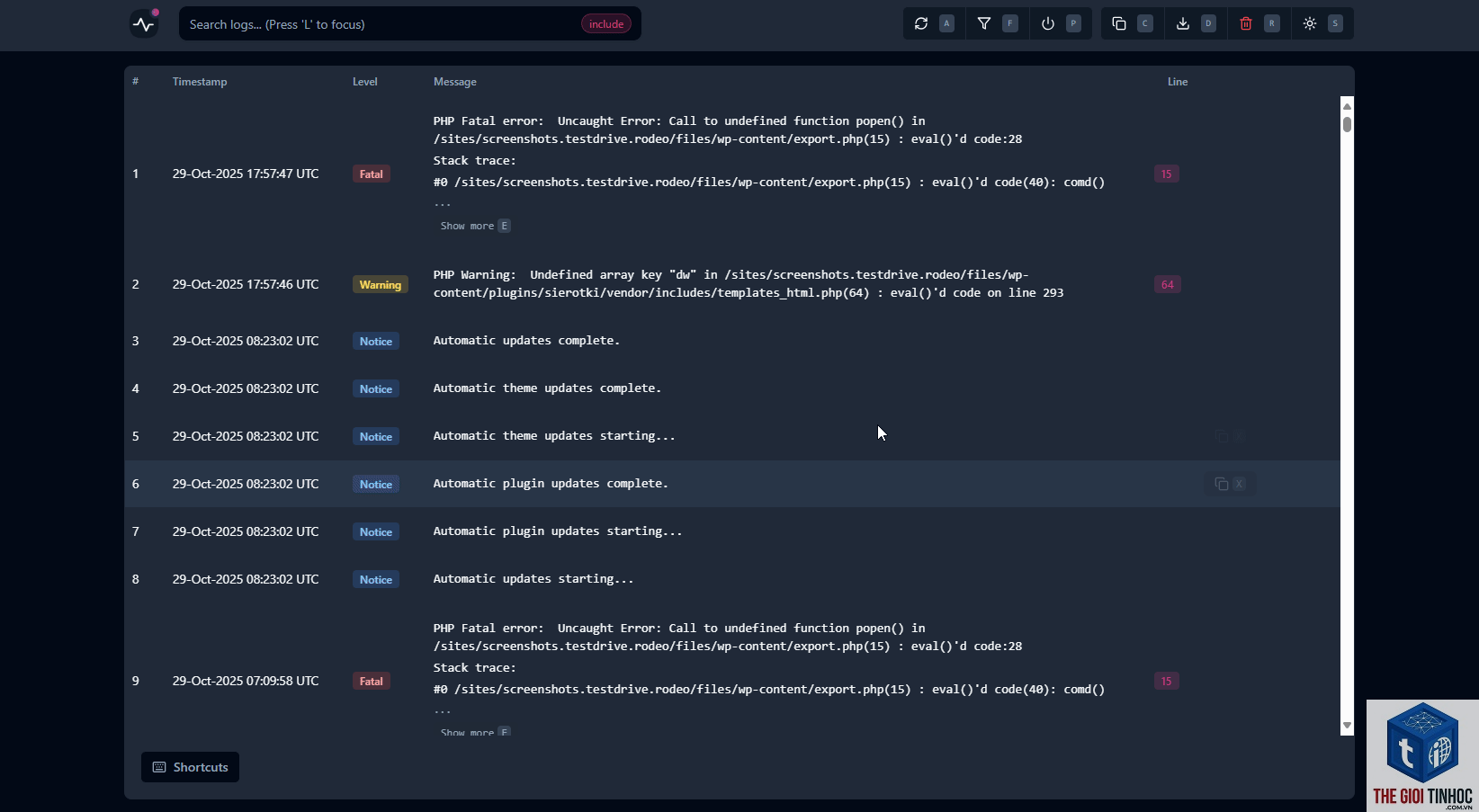
Task: Click the Message column header
Action: (455, 81)
